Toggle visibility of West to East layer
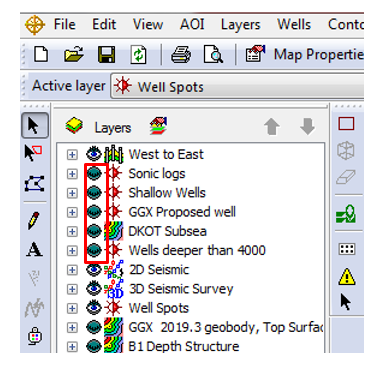 coord(94,154)
